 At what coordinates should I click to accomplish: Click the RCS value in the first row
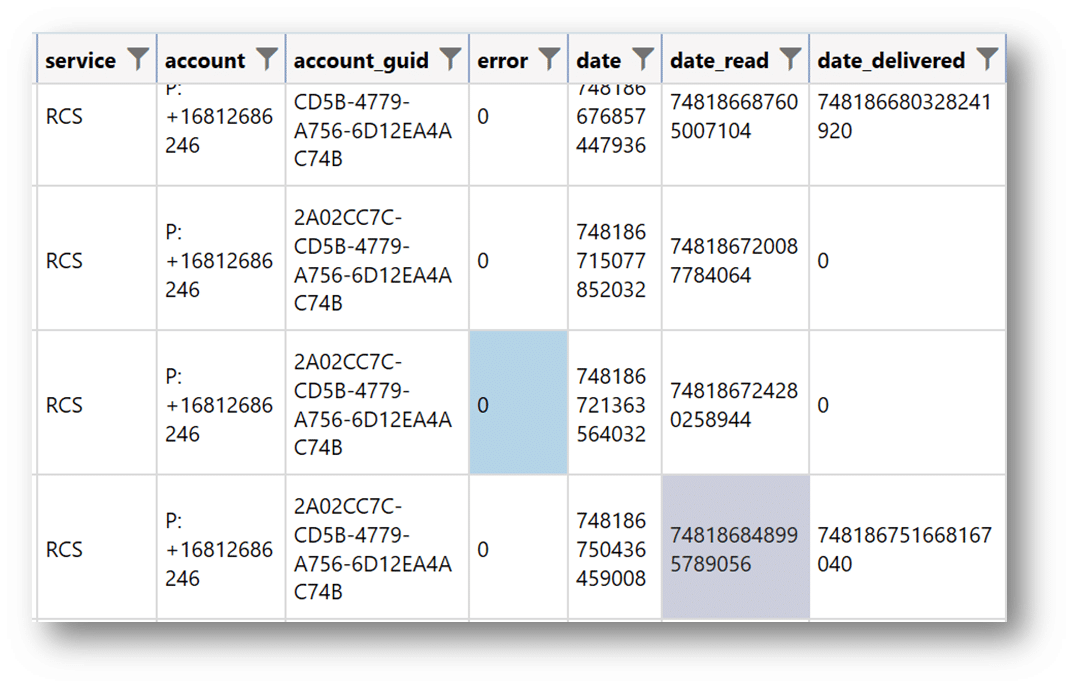[x=62, y=115]
